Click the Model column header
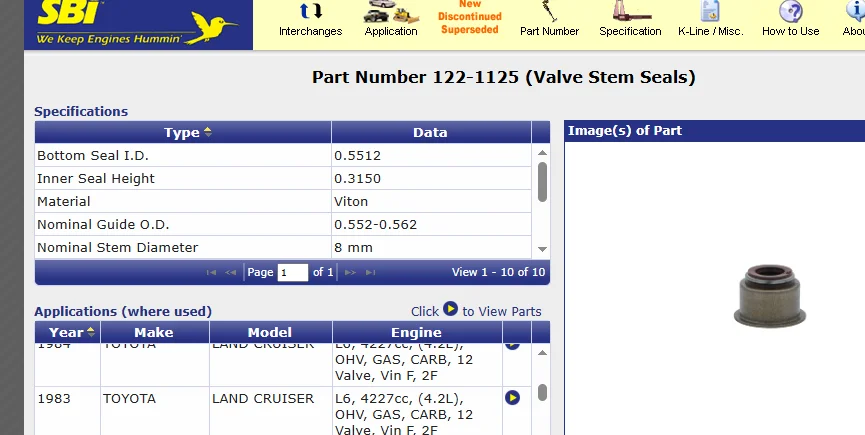The image size is (865, 435). click(x=270, y=332)
